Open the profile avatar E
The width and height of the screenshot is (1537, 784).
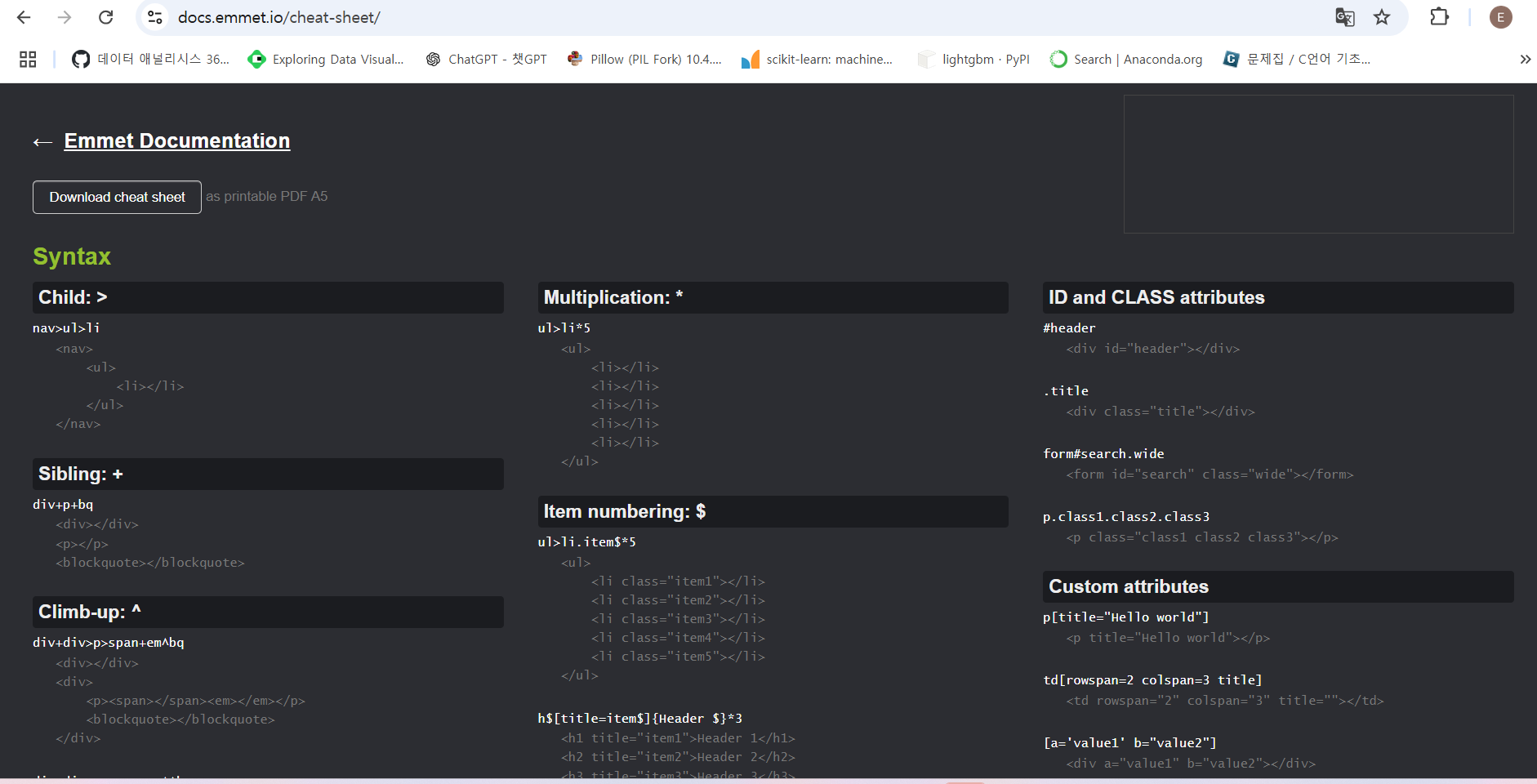[1500, 17]
